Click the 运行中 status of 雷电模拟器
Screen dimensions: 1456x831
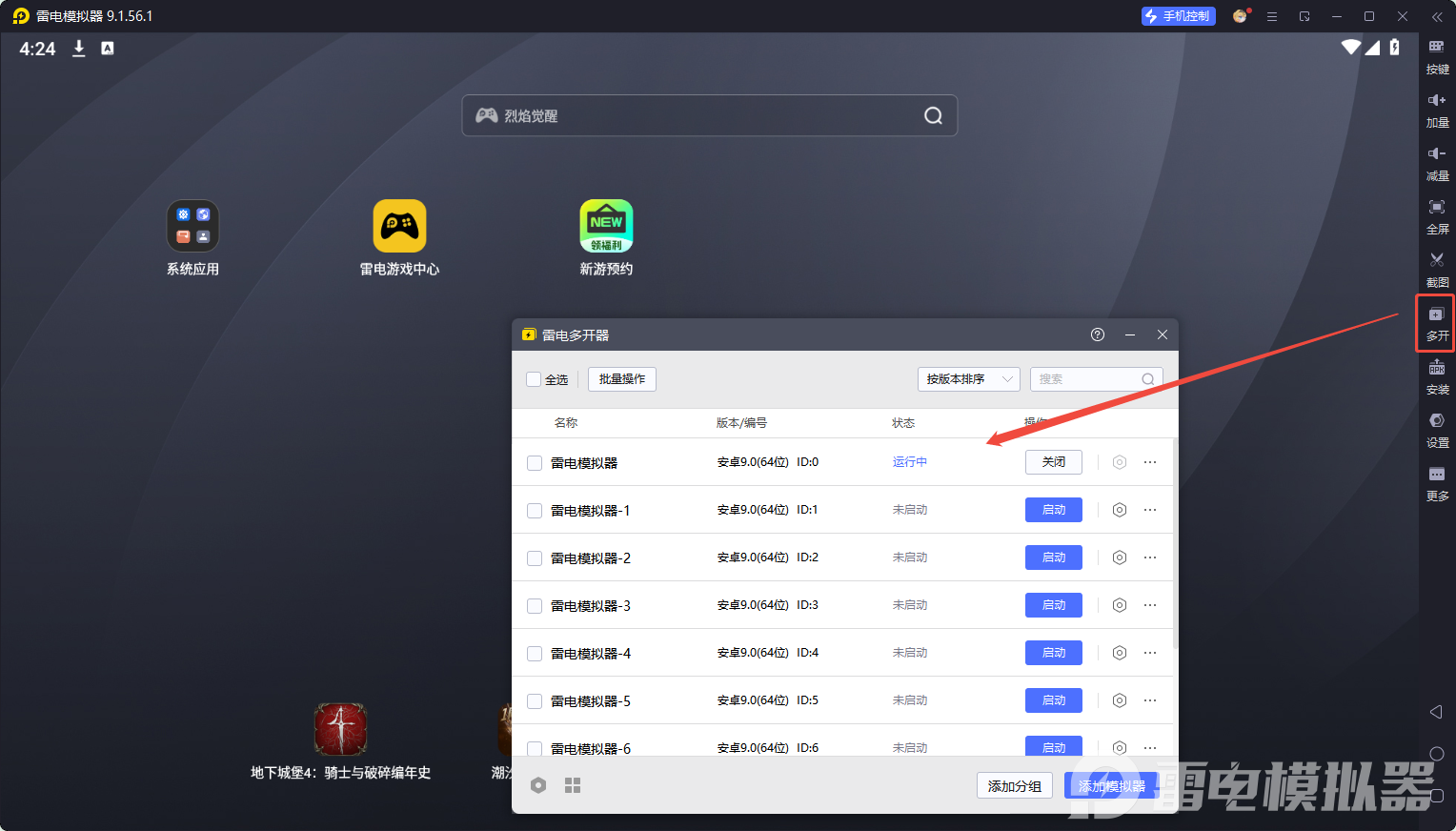910,462
